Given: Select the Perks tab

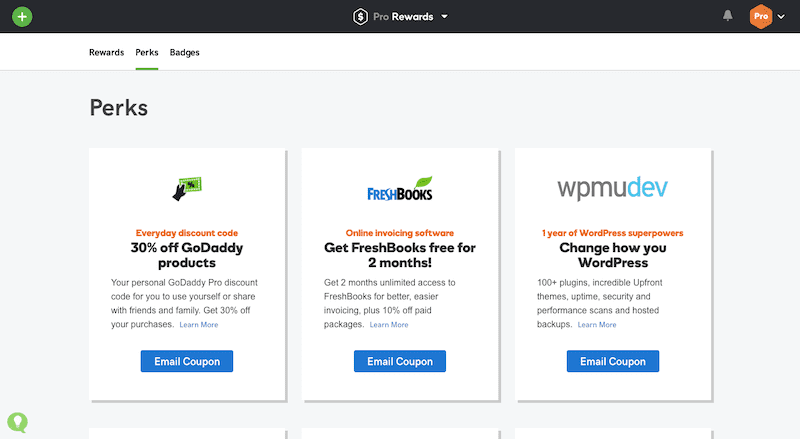Looking at the screenshot, I should (x=147, y=52).
